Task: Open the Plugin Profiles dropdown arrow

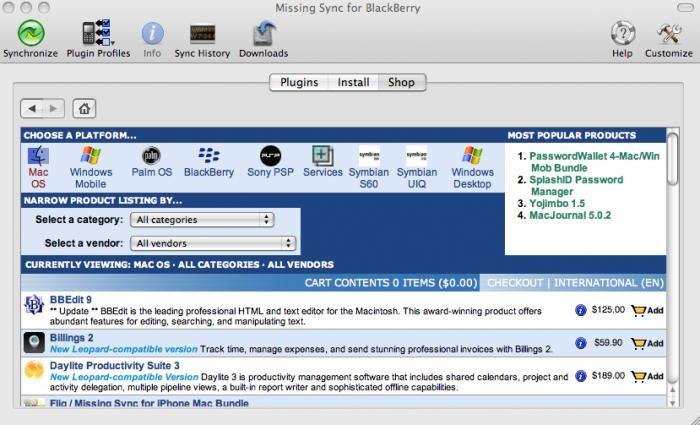Action: (x=112, y=43)
